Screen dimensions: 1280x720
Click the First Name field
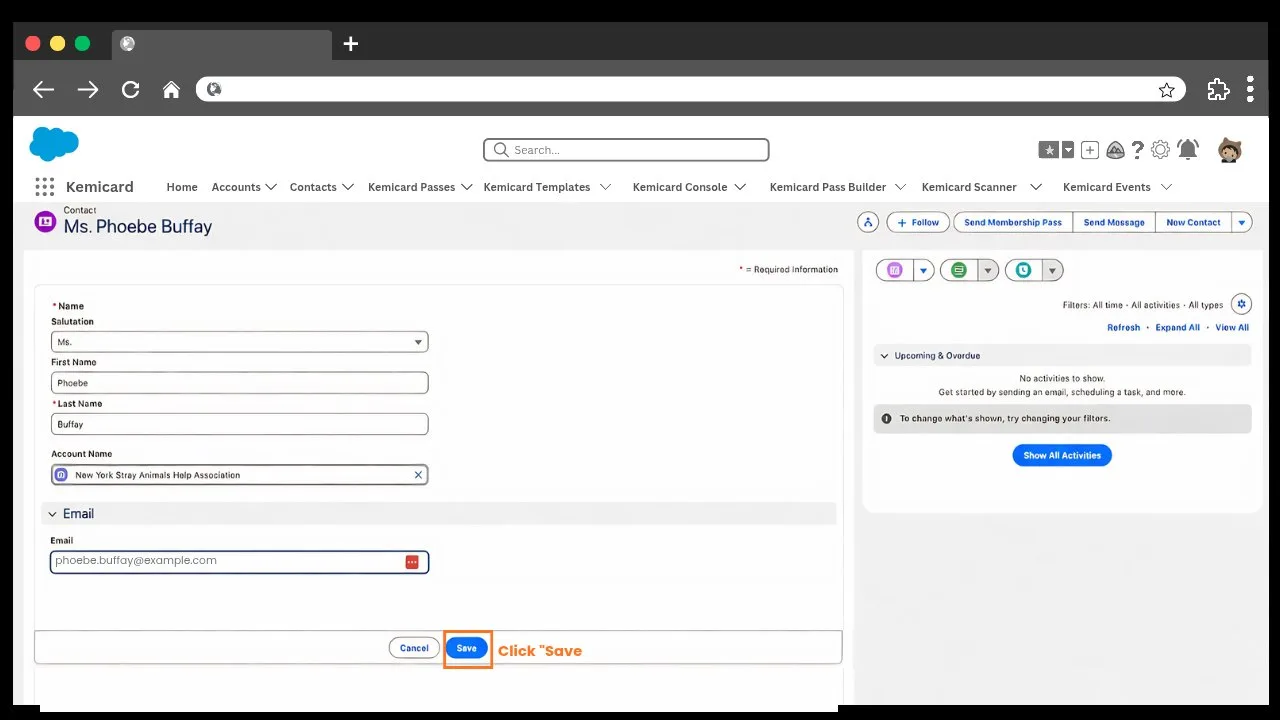coord(239,383)
